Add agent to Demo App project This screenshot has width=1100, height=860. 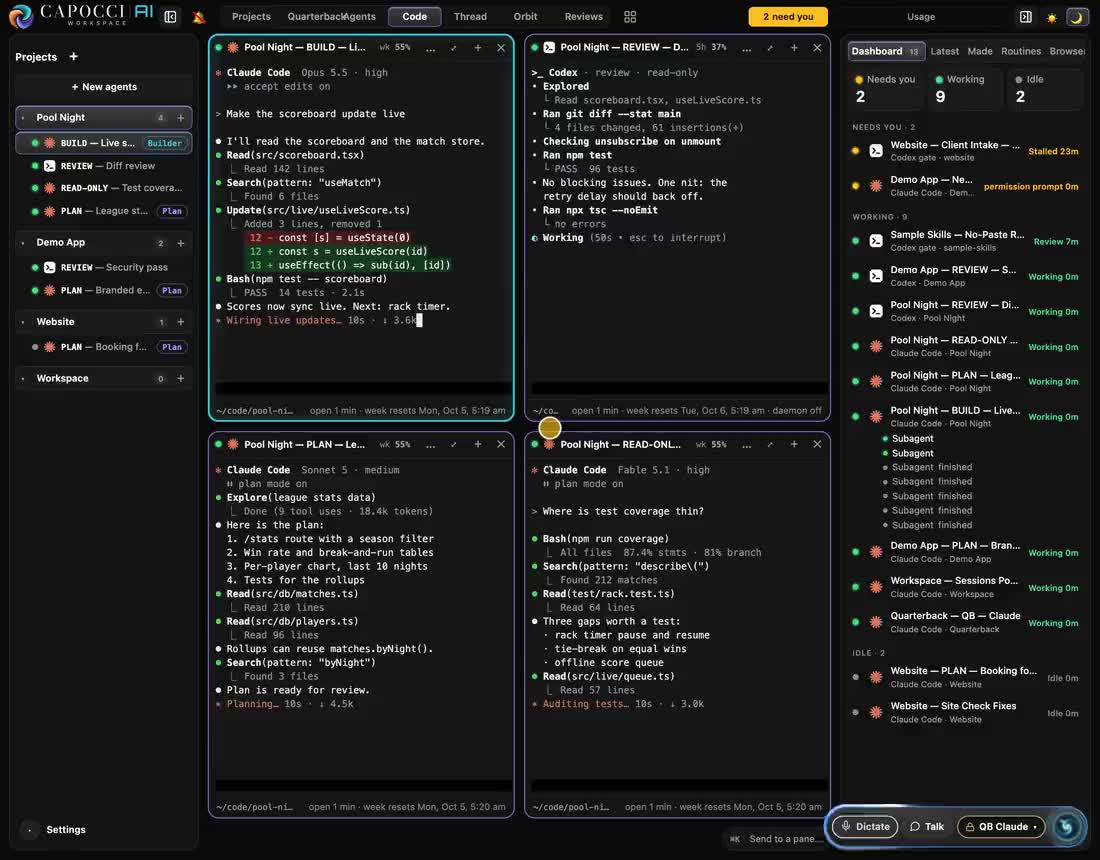click(180, 243)
